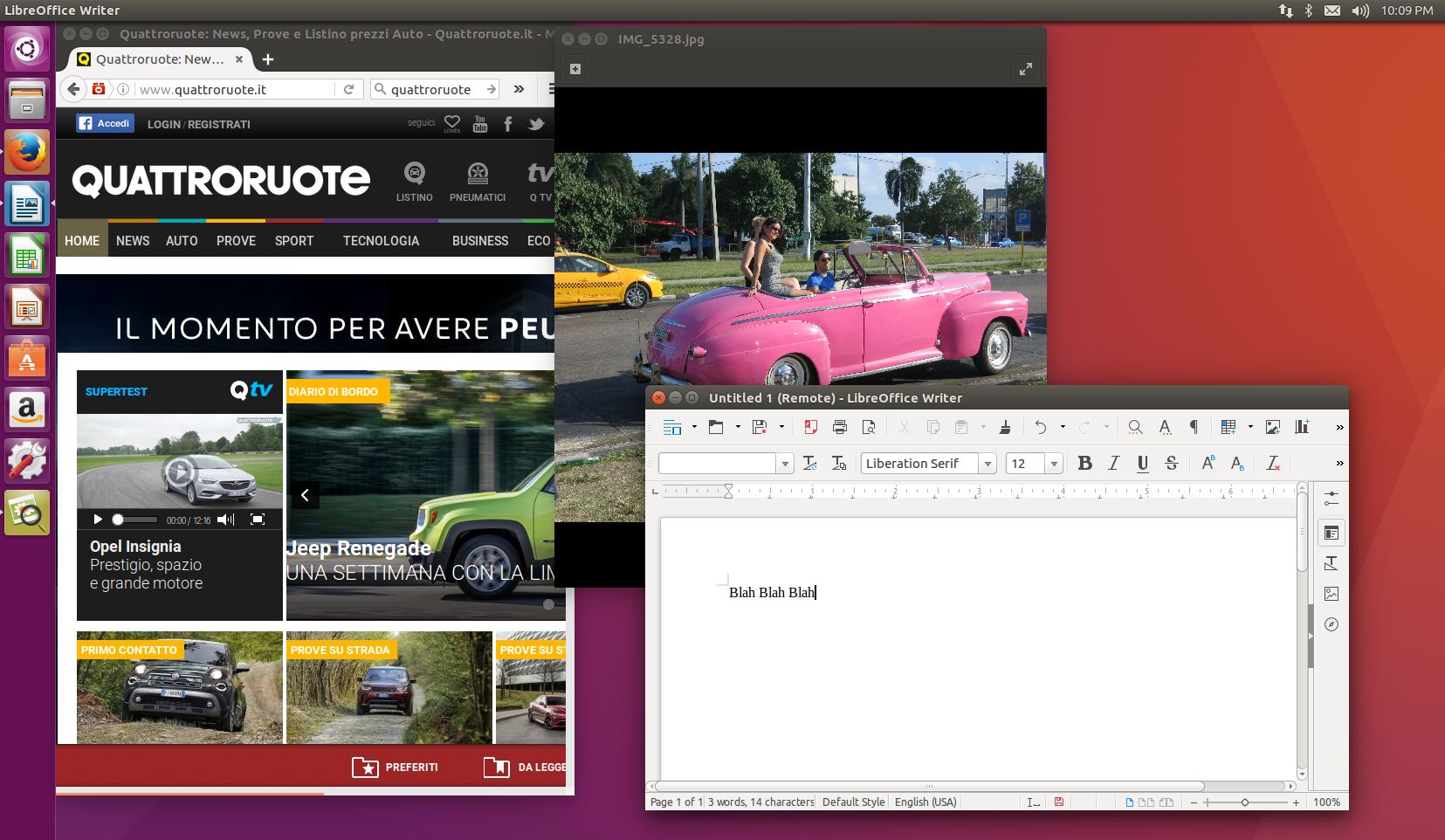This screenshot has width=1445, height=840.
Task: Open Print Preview in Writer
Action: [x=869, y=427]
